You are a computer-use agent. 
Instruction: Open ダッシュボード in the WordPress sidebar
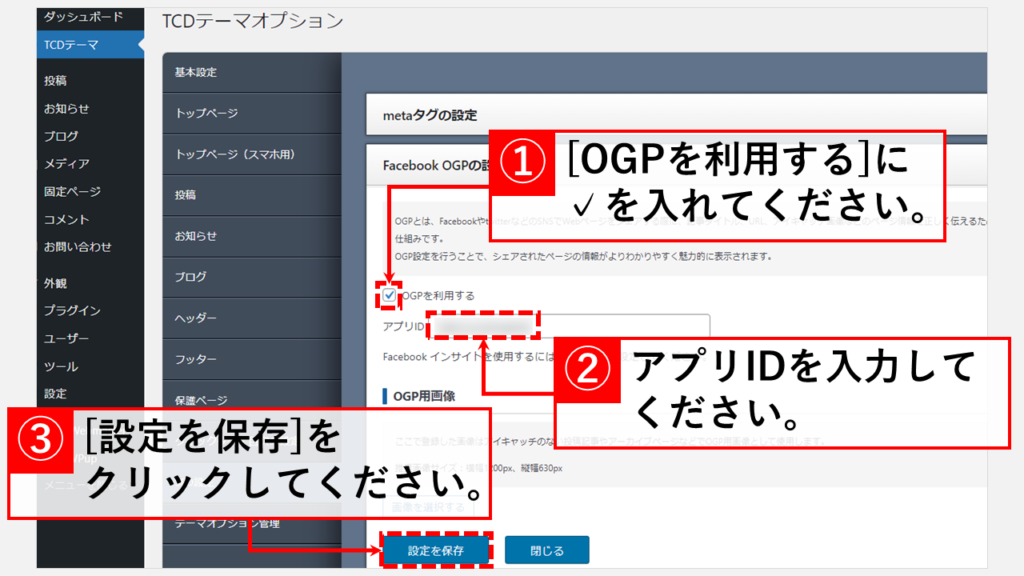(x=83, y=17)
